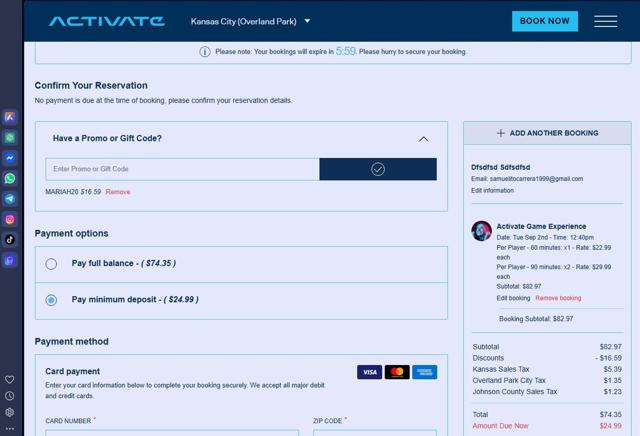Open sidebar settings gear icon
Image resolution: width=640 pixels, height=436 pixels.
point(10,412)
